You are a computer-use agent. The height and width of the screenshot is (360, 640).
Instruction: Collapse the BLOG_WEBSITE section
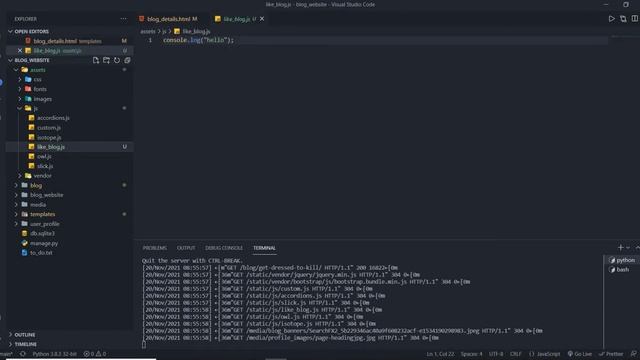(32, 60)
